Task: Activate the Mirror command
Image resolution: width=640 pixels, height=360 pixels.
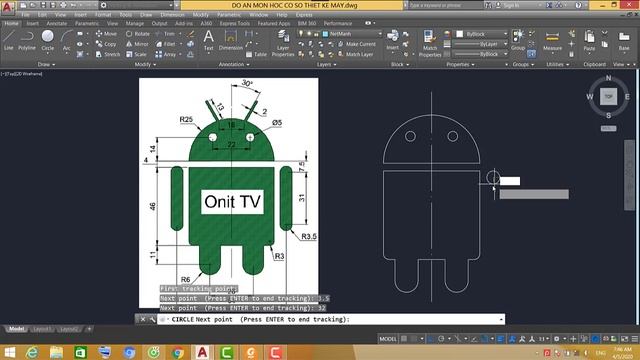Action: (137, 44)
